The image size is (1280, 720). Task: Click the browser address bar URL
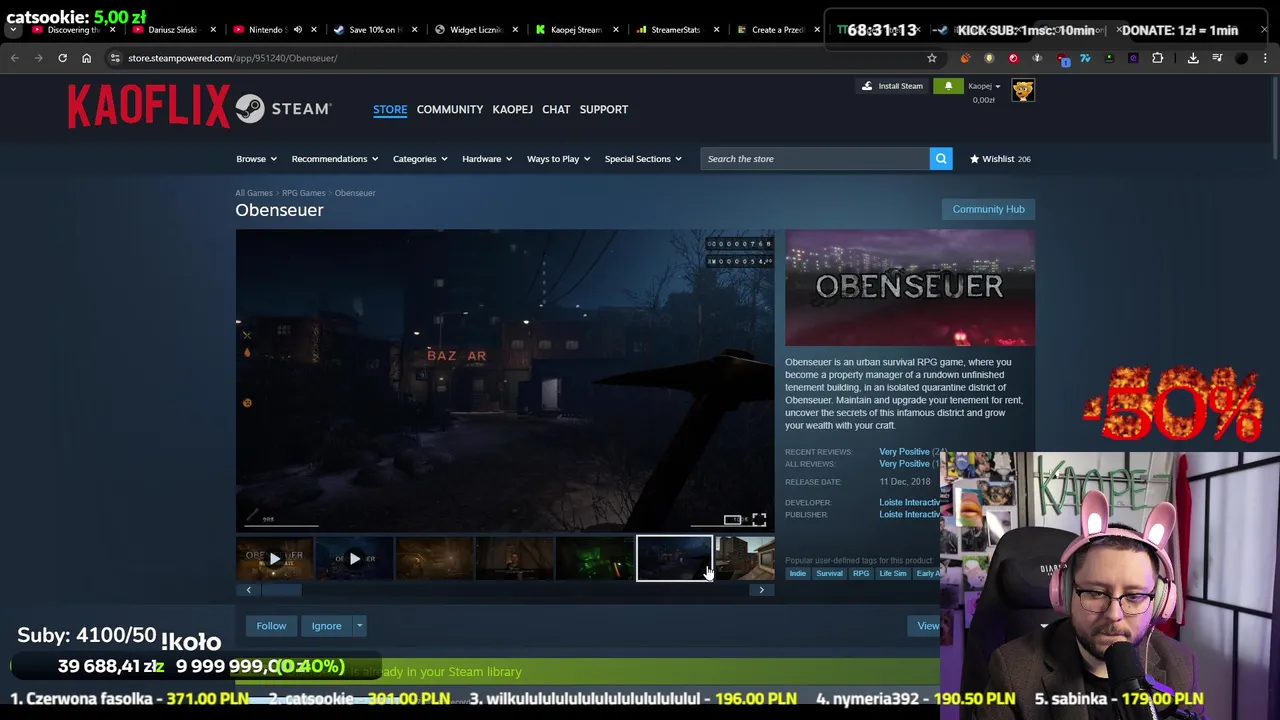point(232,58)
